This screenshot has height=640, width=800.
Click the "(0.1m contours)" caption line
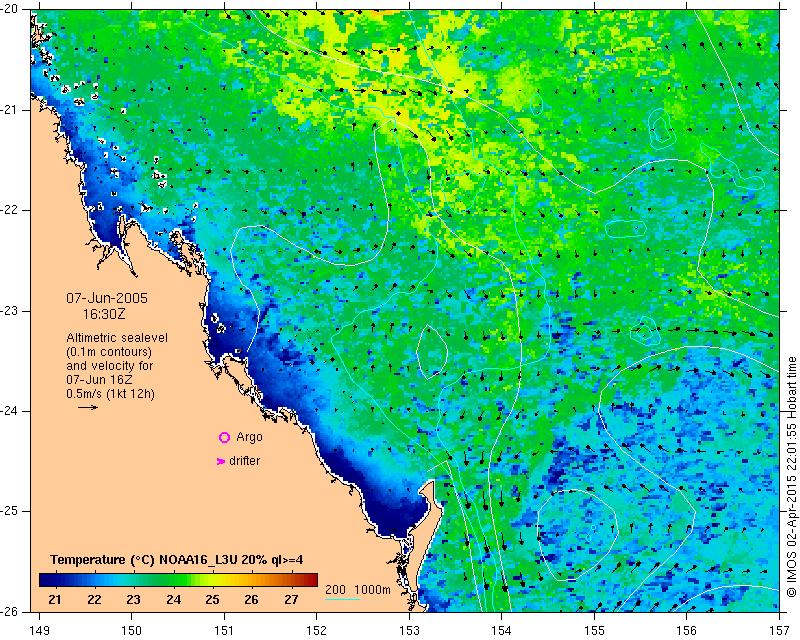109,352
